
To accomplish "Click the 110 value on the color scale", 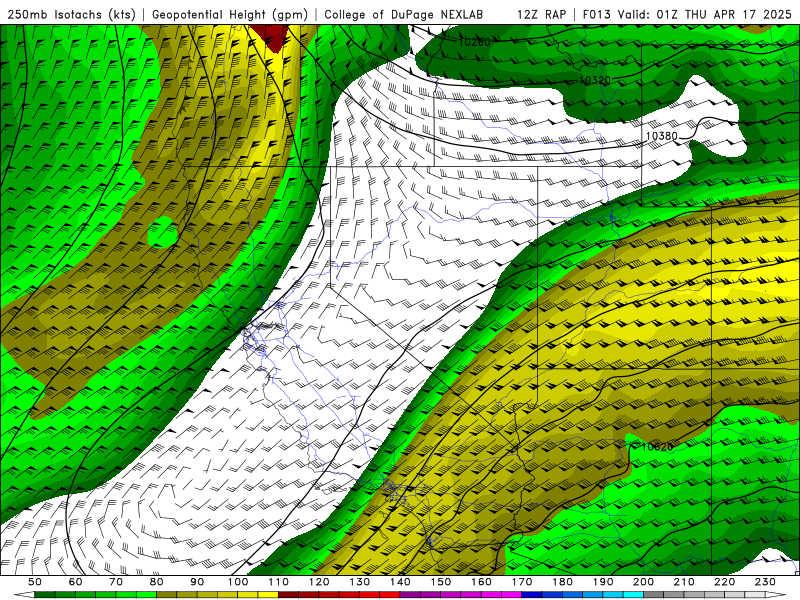I will point(279,582).
